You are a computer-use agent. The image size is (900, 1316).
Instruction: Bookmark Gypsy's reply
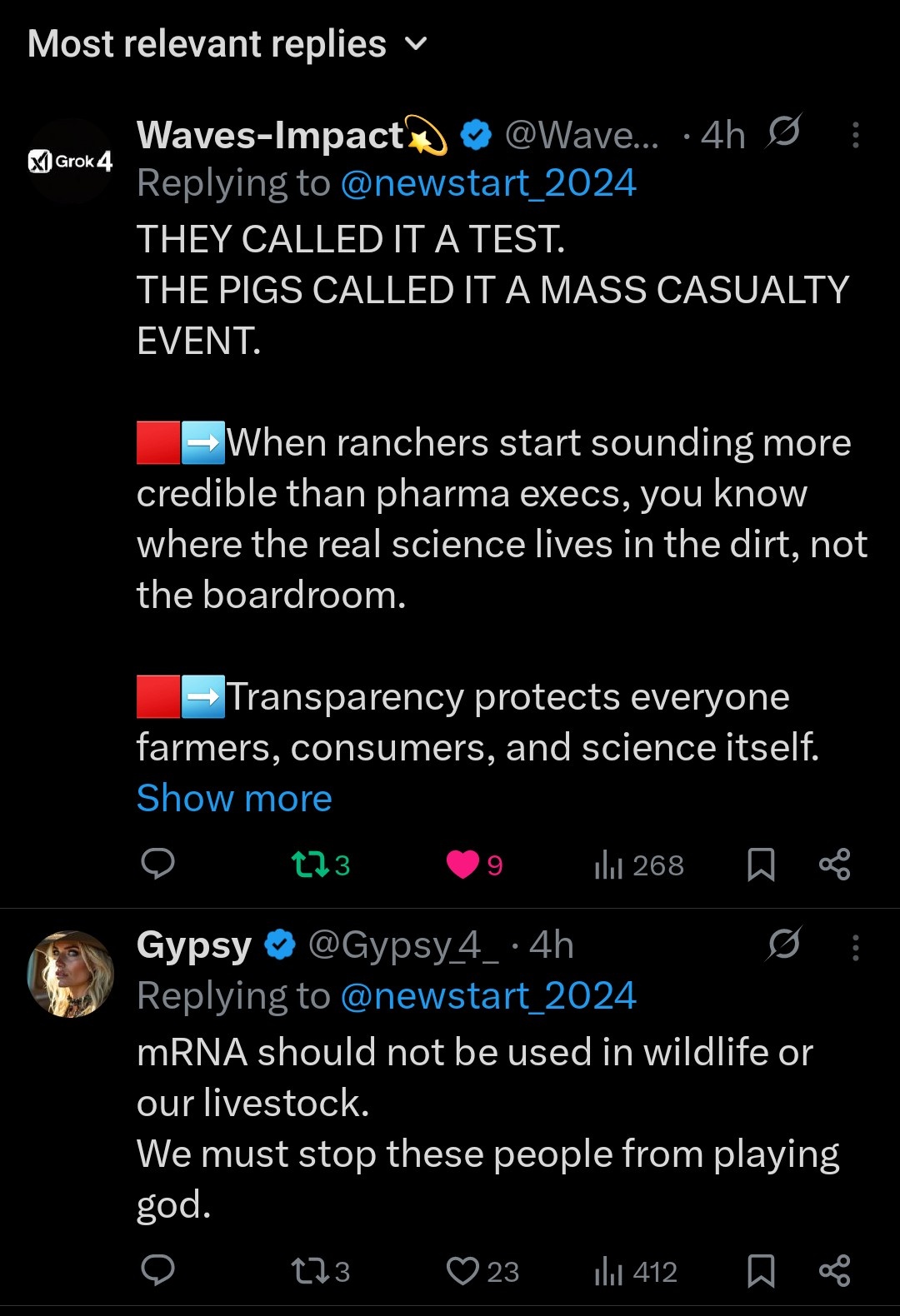(x=761, y=1271)
